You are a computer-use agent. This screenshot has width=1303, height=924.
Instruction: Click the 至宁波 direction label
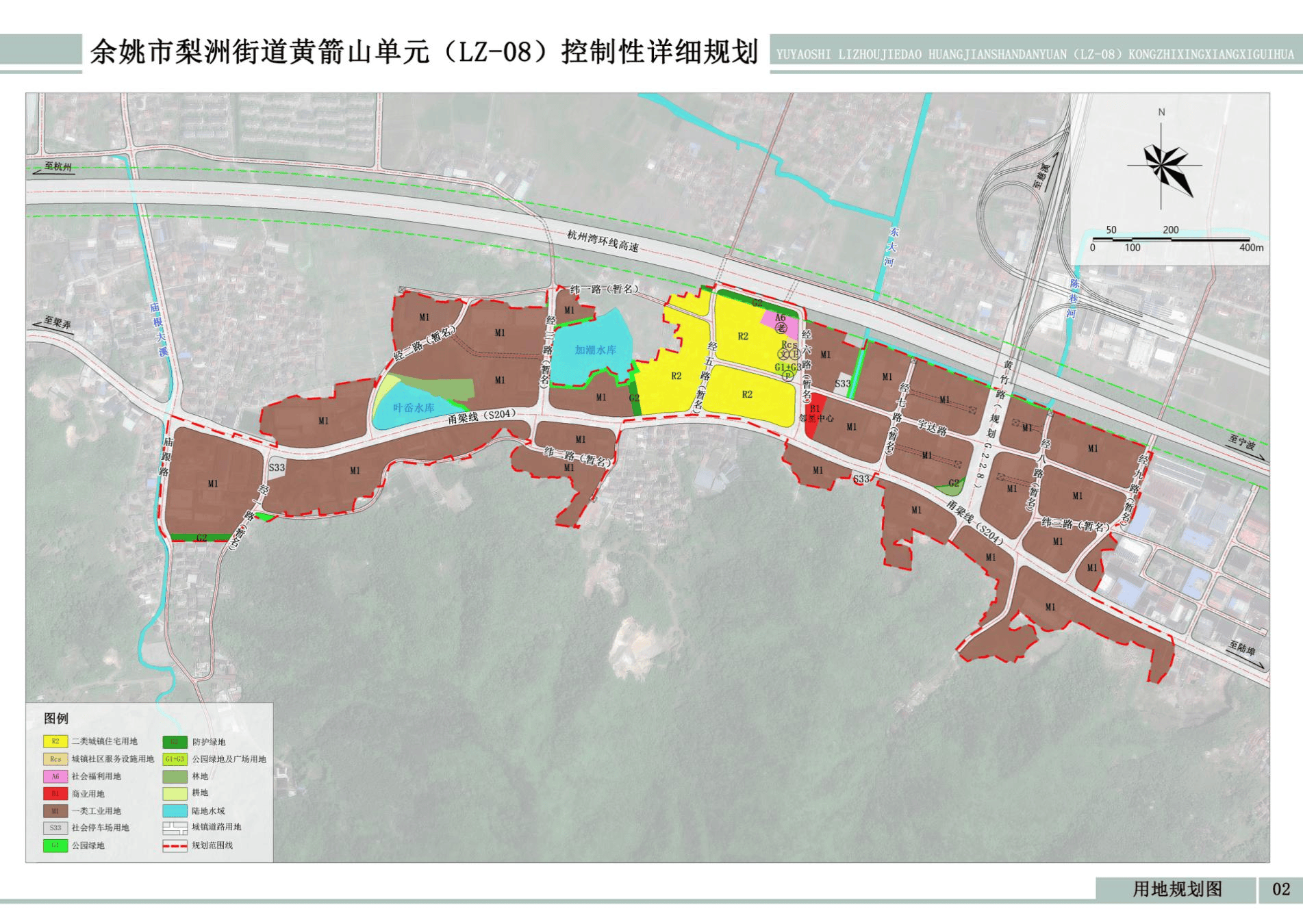[1241, 443]
